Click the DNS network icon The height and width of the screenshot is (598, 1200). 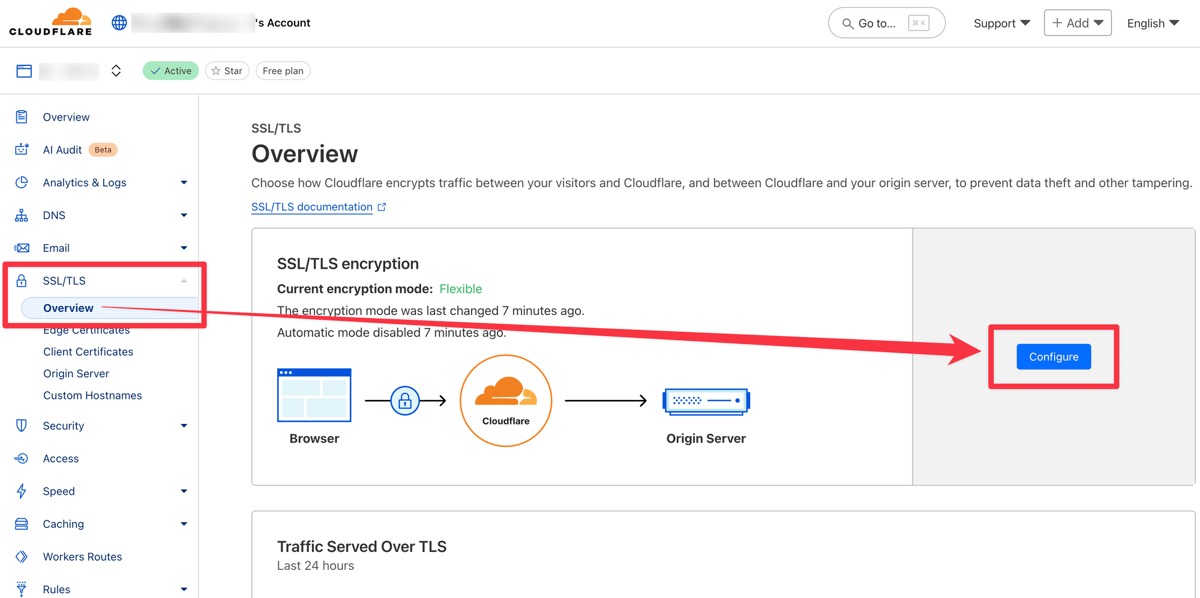pos(21,215)
